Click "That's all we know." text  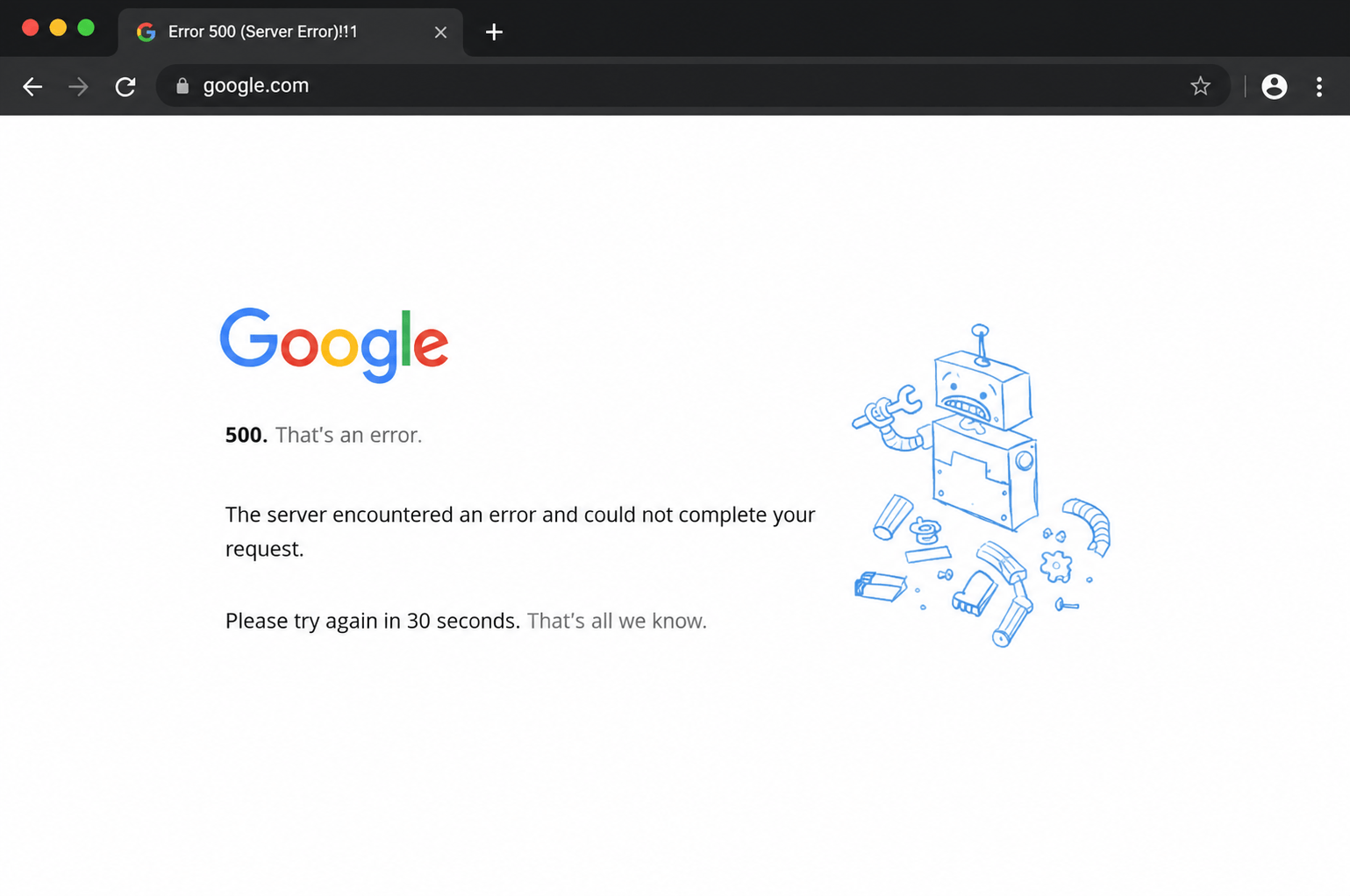[617, 621]
